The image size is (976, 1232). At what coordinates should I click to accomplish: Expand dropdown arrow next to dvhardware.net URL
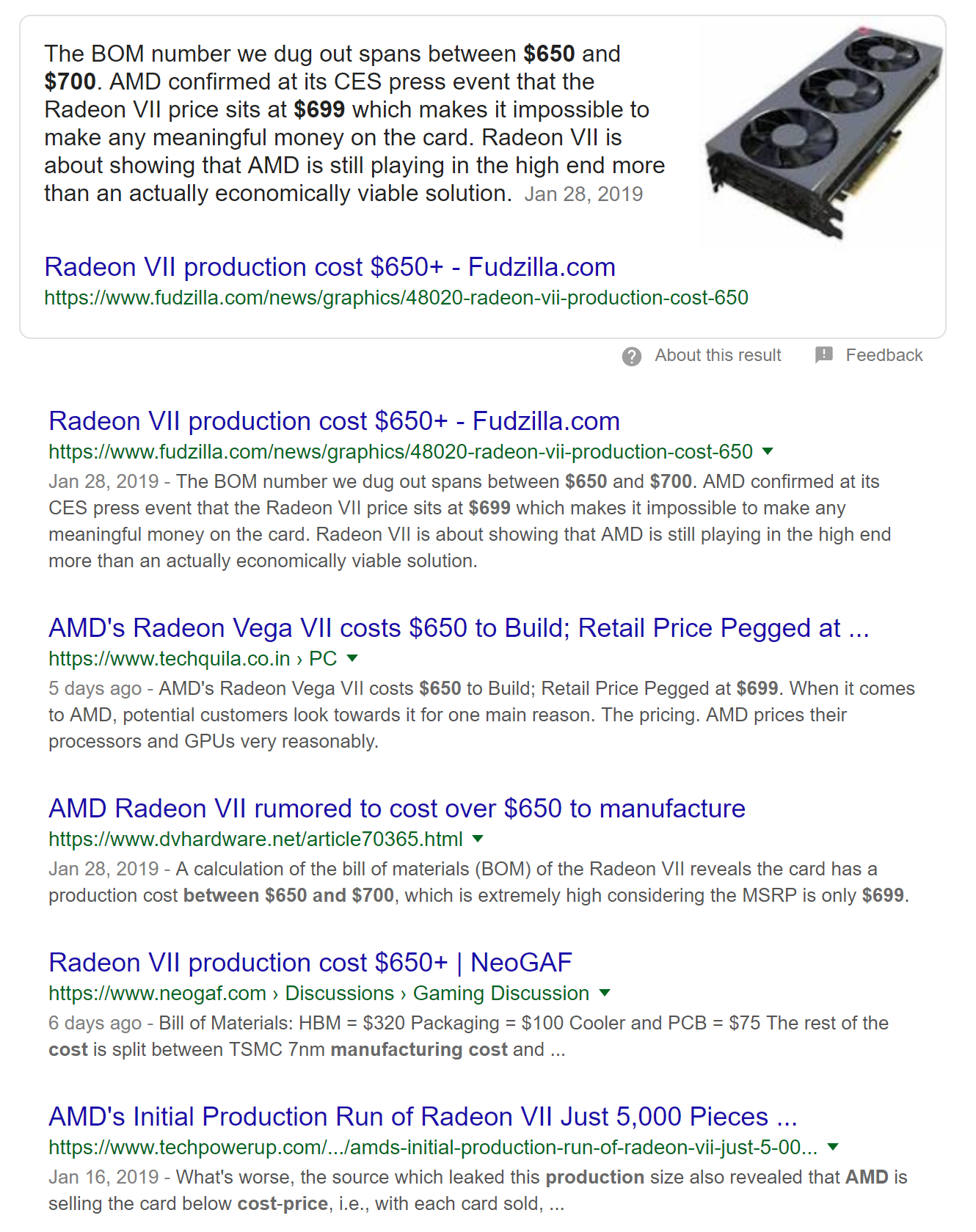click(478, 839)
